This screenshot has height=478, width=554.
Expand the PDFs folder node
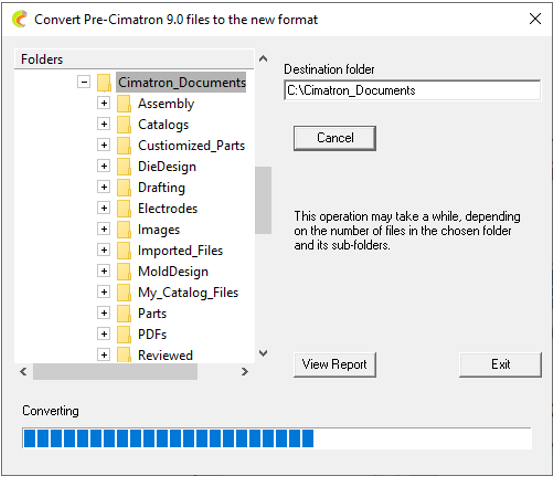[104, 334]
